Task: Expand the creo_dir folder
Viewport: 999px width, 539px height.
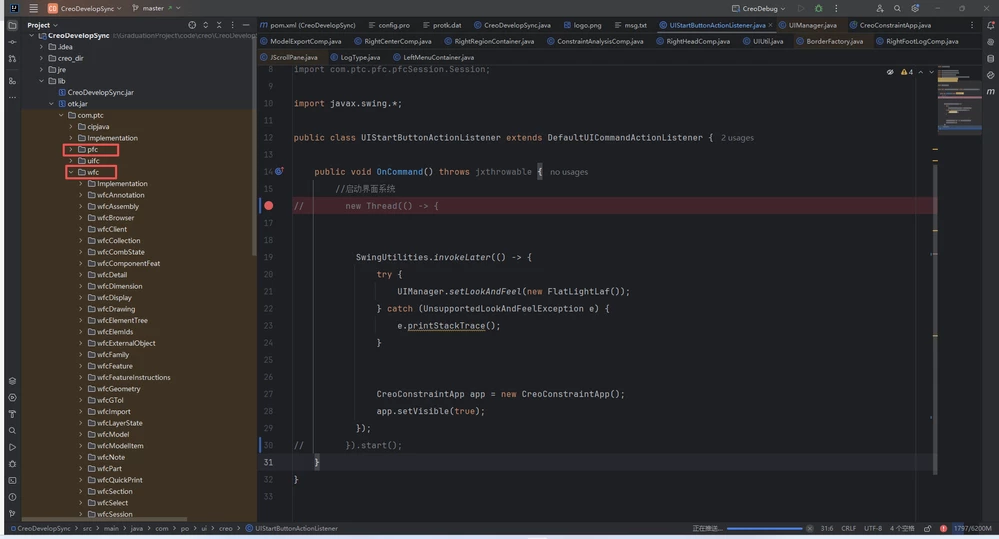Action: [41, 58]
